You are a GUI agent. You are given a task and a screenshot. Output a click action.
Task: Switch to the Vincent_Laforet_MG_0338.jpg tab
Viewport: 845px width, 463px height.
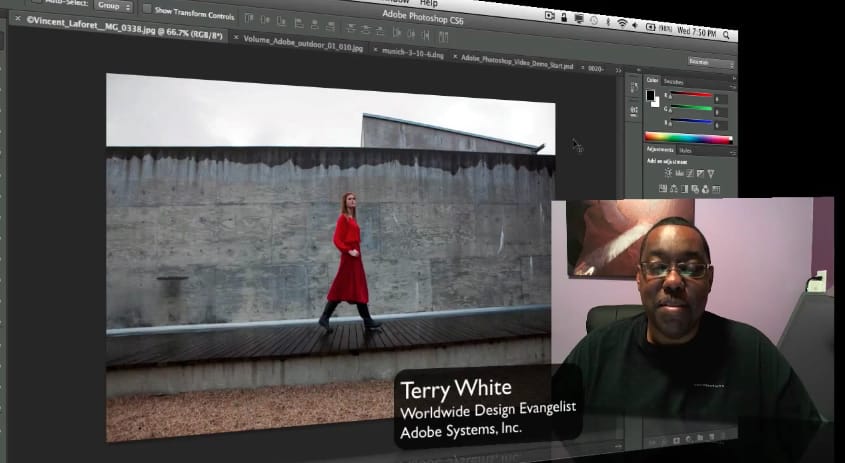123,27
